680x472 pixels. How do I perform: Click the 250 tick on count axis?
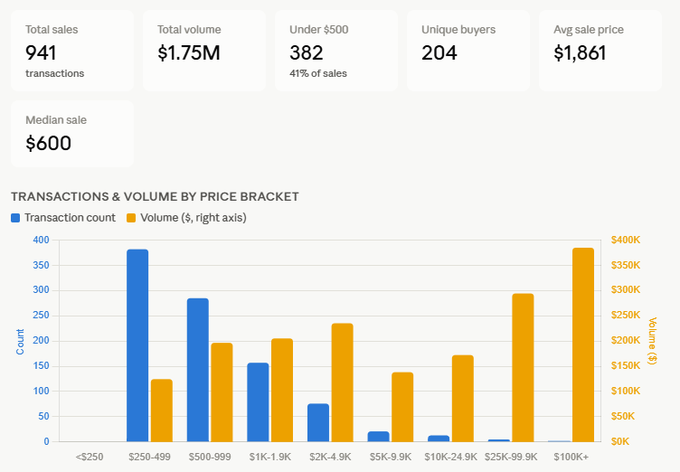click(x=41, y=315)
